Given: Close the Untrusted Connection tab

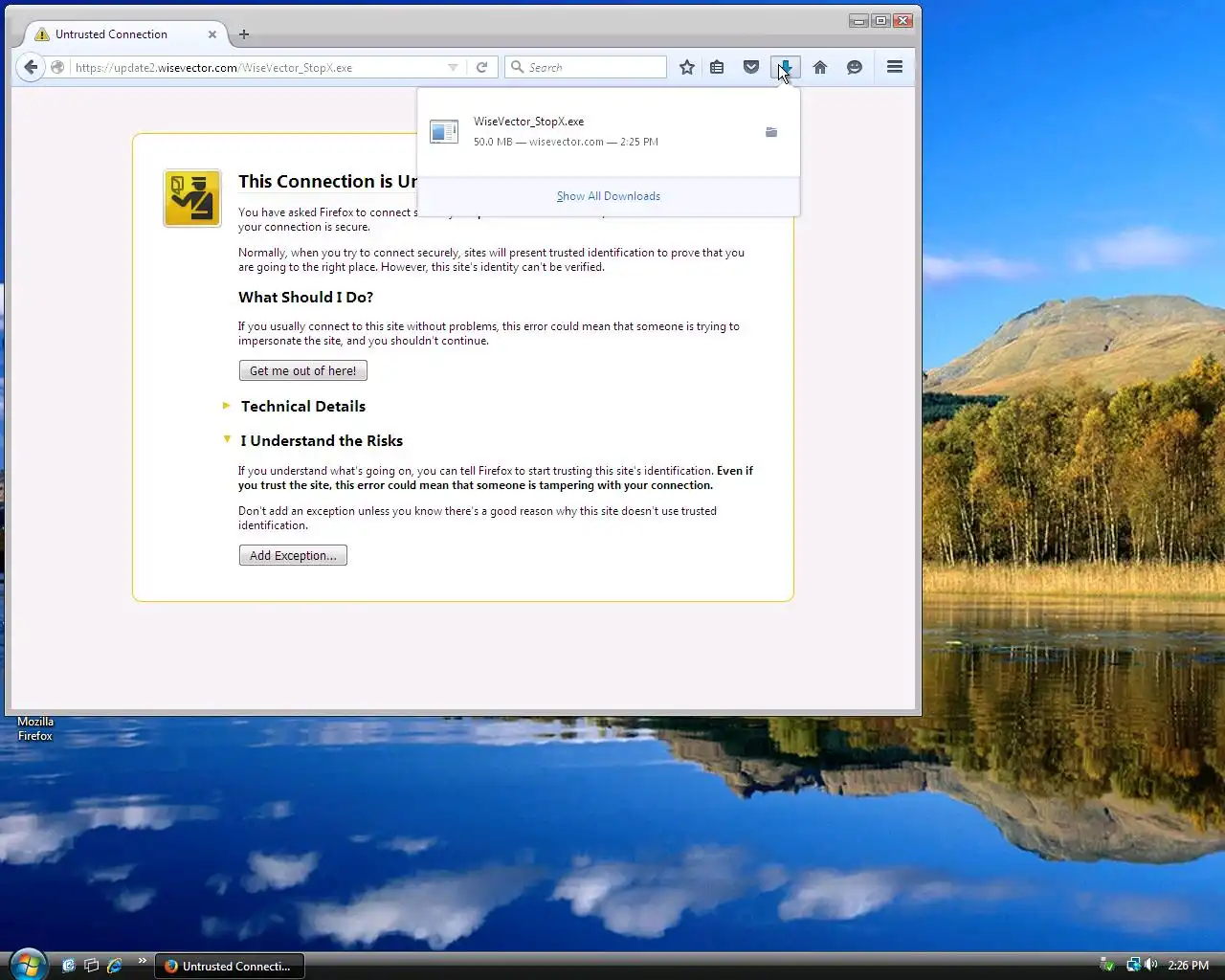Looking at the screenshot, I should [212, 34].
